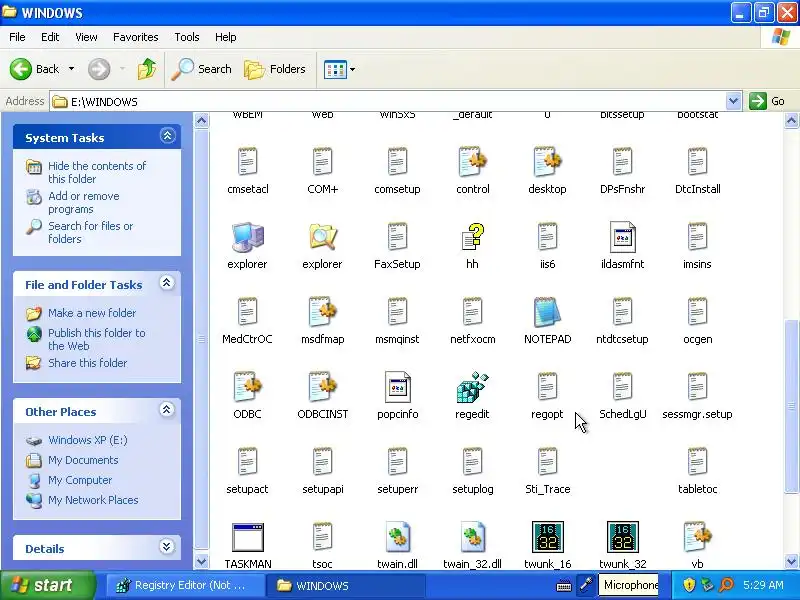Select the twain_32.dll file icon
This screenshot has width=800, height=600.
click(472, 537)
